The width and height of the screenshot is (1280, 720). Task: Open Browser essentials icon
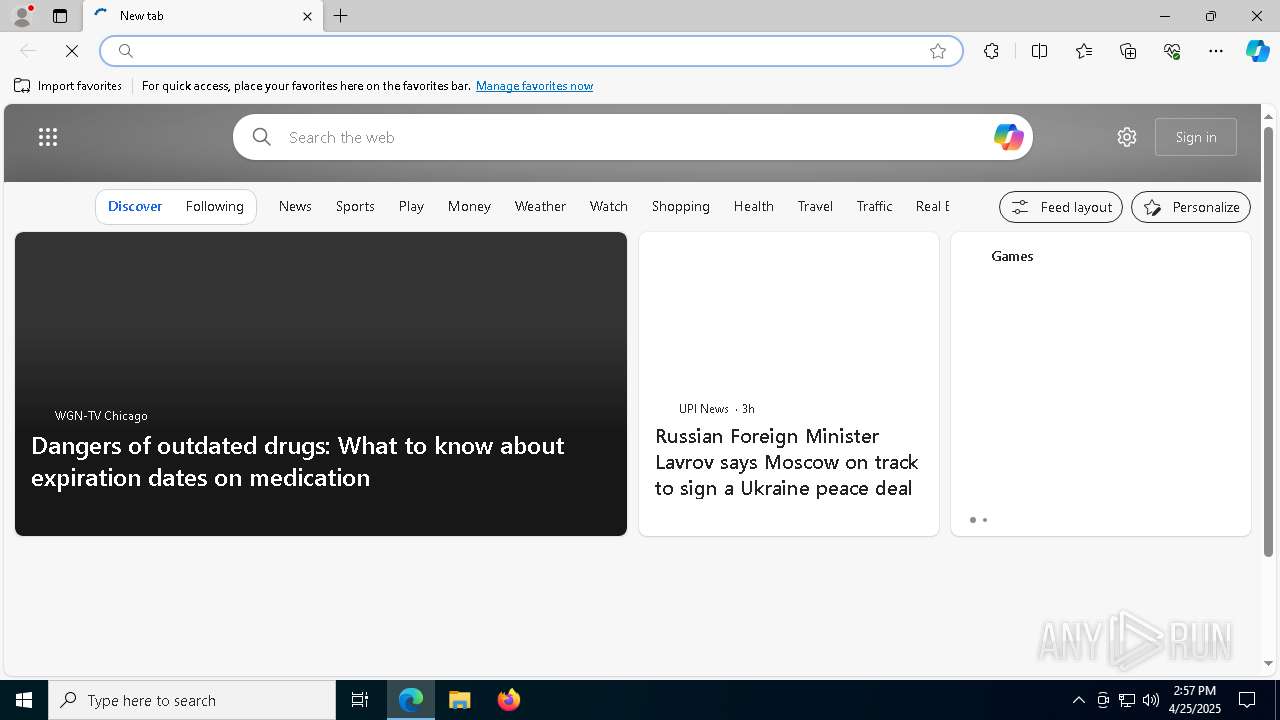[1172, 51]
